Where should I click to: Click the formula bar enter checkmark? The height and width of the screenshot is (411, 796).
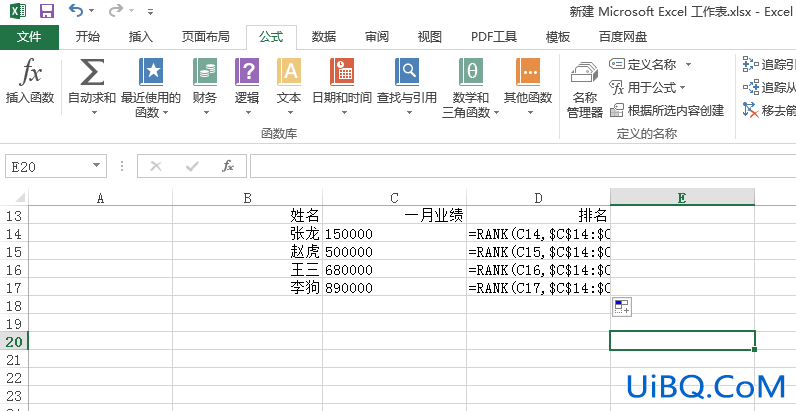192,166
